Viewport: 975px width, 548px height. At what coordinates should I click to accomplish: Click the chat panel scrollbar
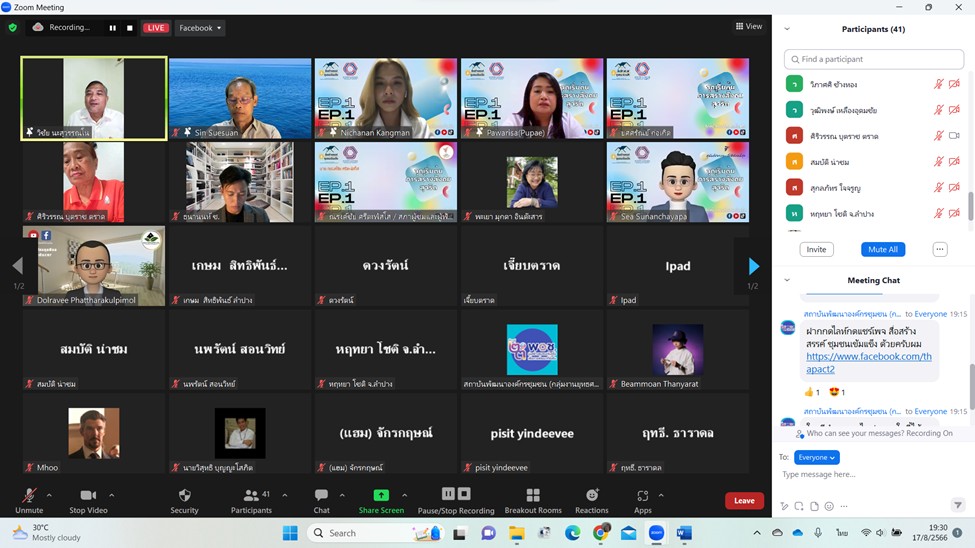(x=970, y=385)
